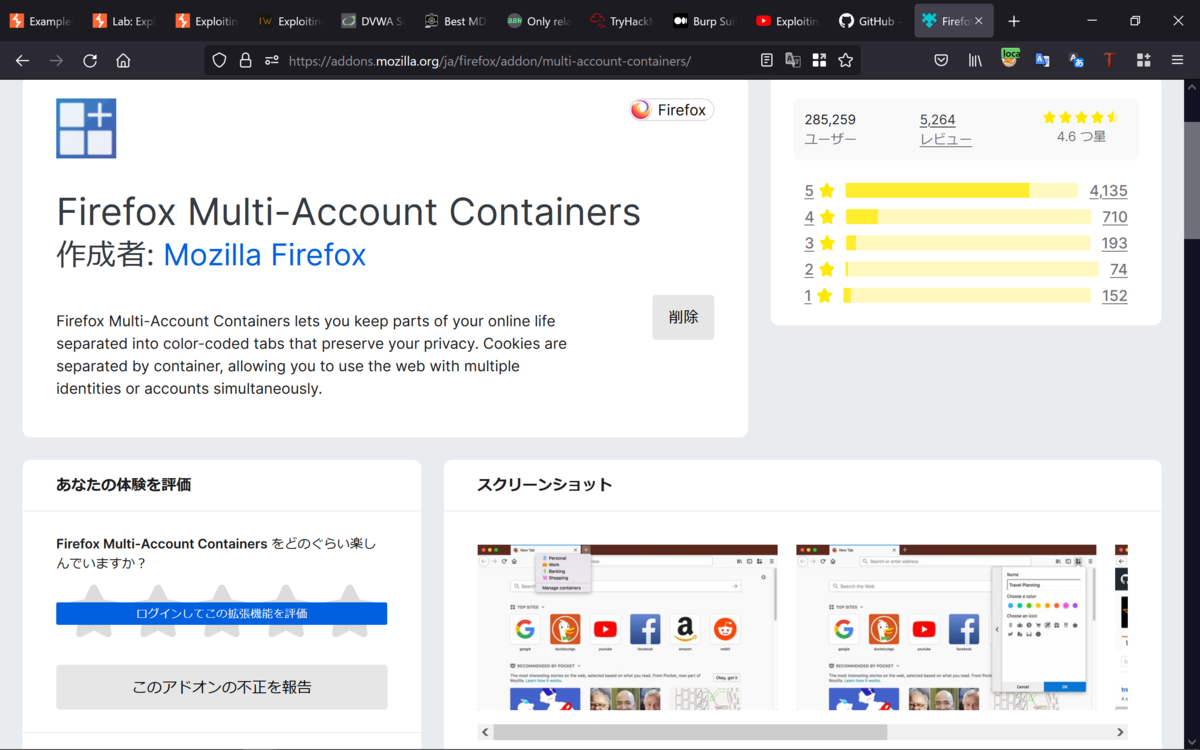This screenshot has width=1200, height=750.
Task: Close the active Firefox add-ons tab
Action: pyautogui.click(x=979, y=21)
